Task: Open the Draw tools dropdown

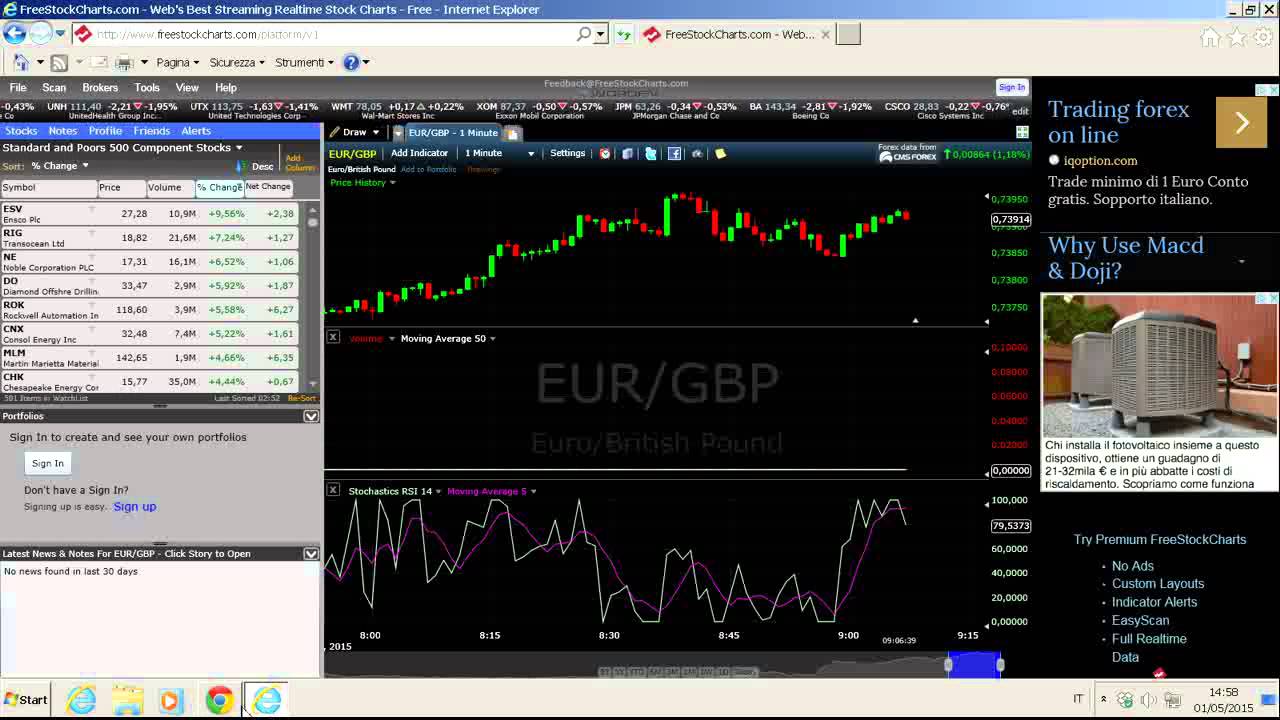Action: coord(354,132)
